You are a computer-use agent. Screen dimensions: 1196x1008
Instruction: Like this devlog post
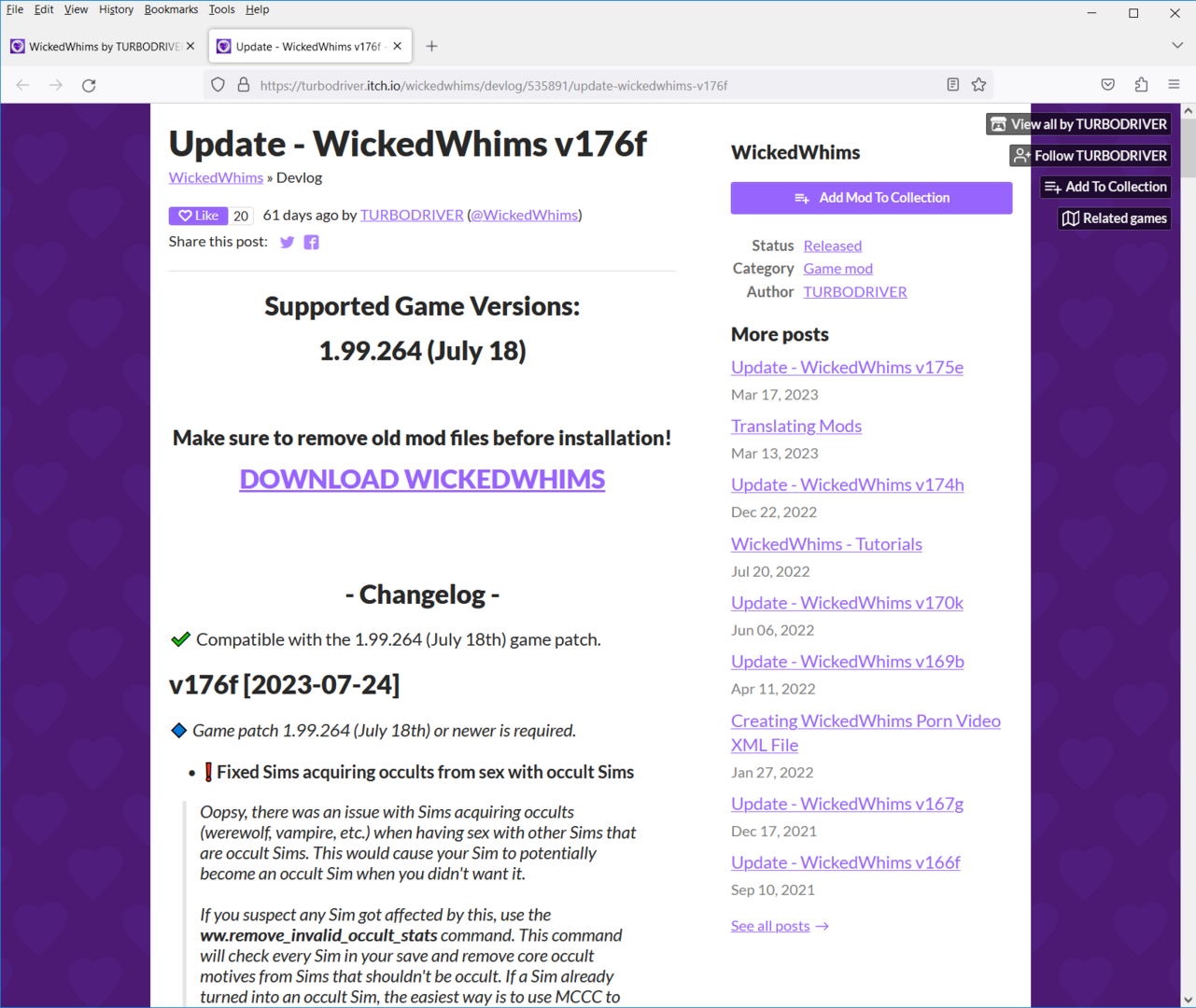point(198,216)
